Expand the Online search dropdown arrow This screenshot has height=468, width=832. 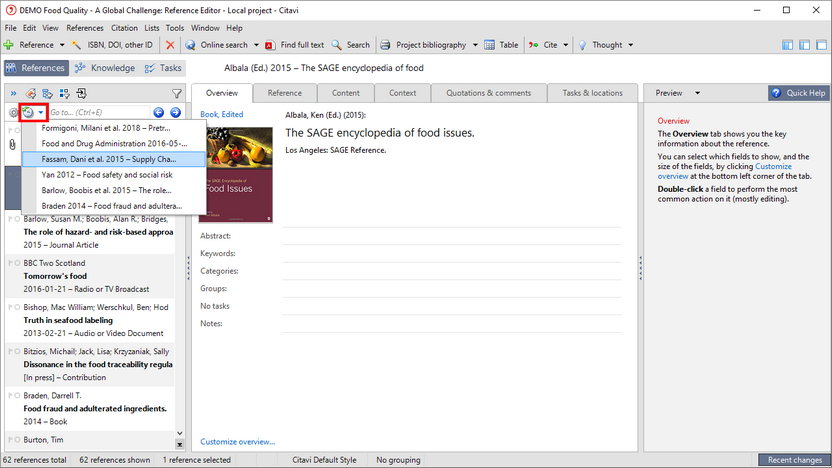(x=256, y=45)
